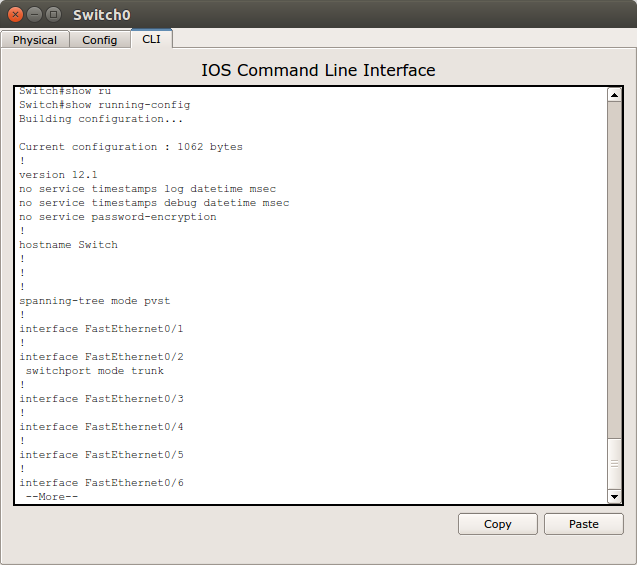Click the 'hostname Switch' line
637x565 pixels.
coord(68,245)
